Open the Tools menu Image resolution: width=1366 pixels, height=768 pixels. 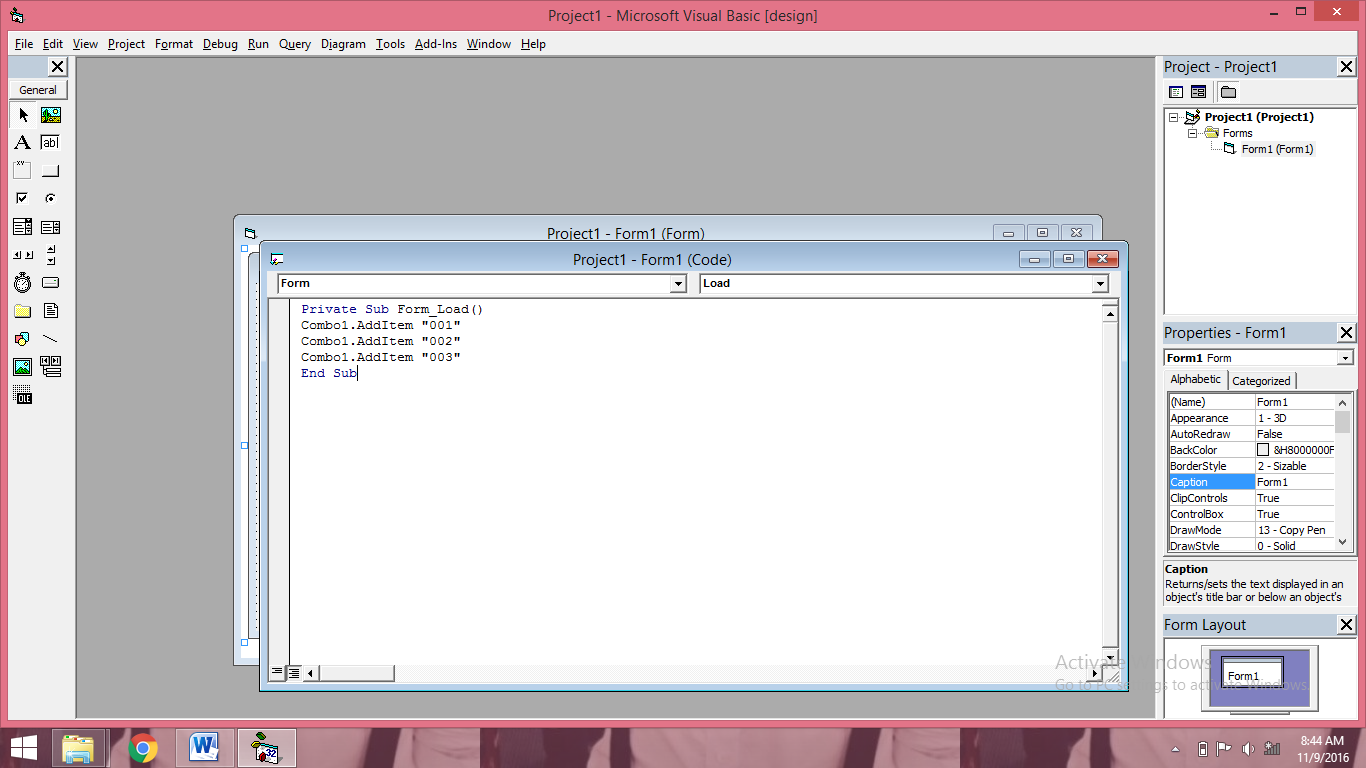(x=390, y=44)
